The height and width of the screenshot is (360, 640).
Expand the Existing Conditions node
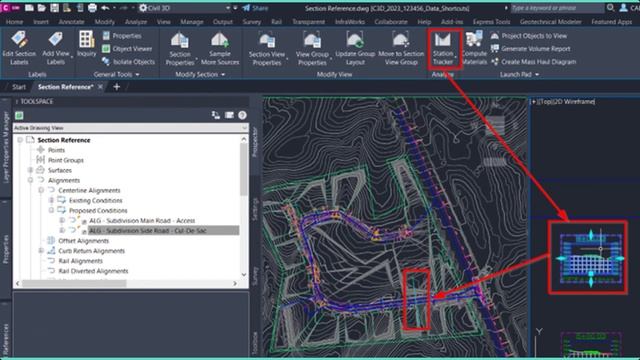51,200
